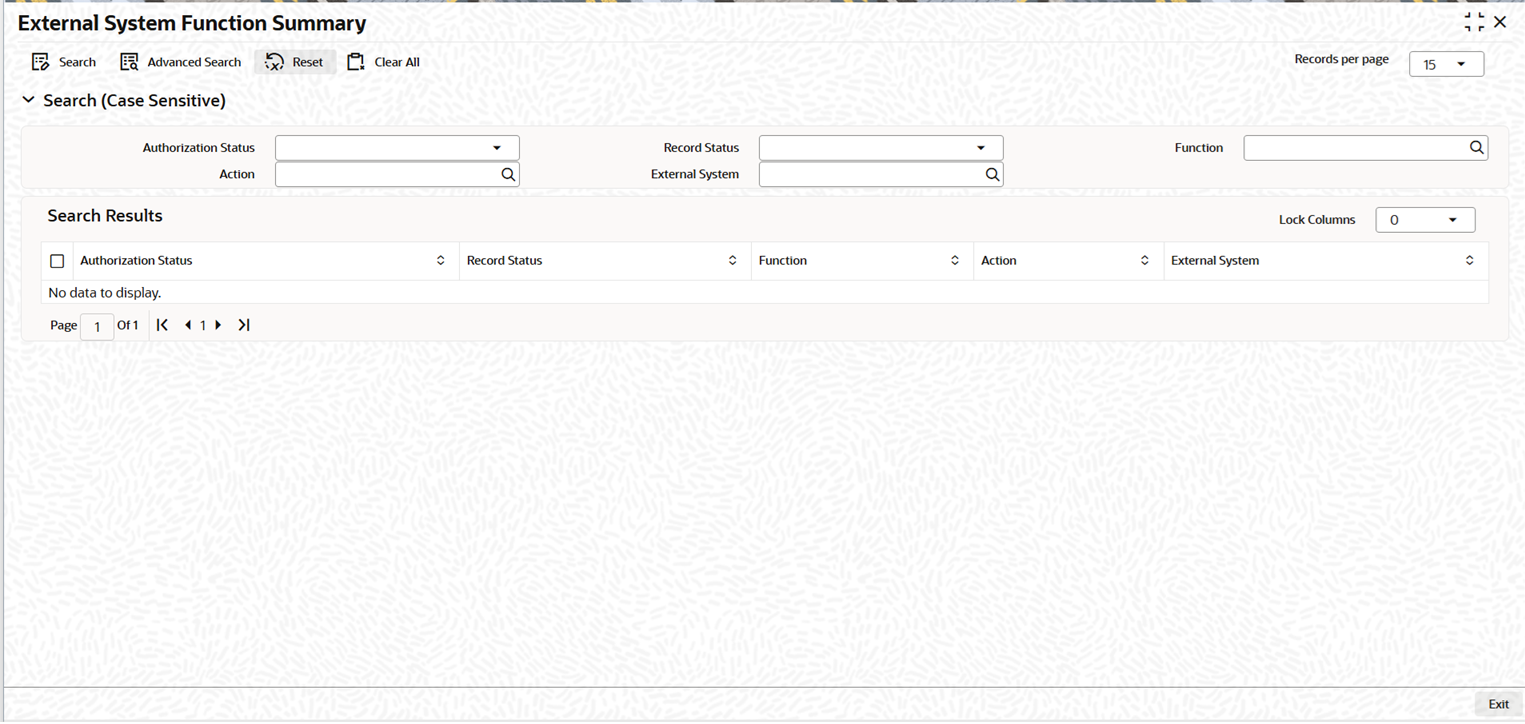Image resolution: width=1525 pixels, height=724 pixels.
Task: Click the External System column header label
Action: [1215, 261]
